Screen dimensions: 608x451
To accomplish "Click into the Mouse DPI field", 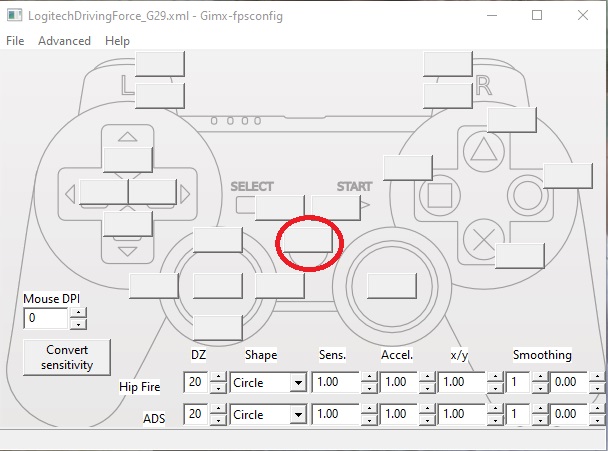I will coord(46,318).
